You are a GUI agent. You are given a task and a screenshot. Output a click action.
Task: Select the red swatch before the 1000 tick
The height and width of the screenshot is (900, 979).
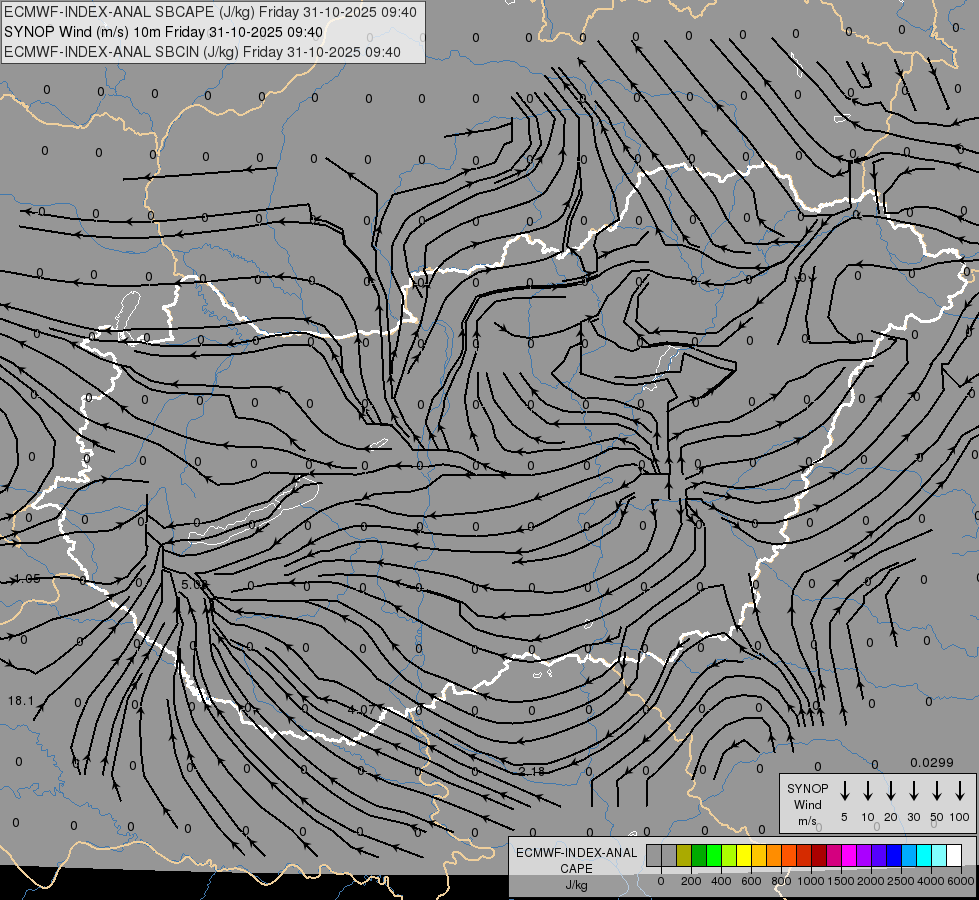804,855
